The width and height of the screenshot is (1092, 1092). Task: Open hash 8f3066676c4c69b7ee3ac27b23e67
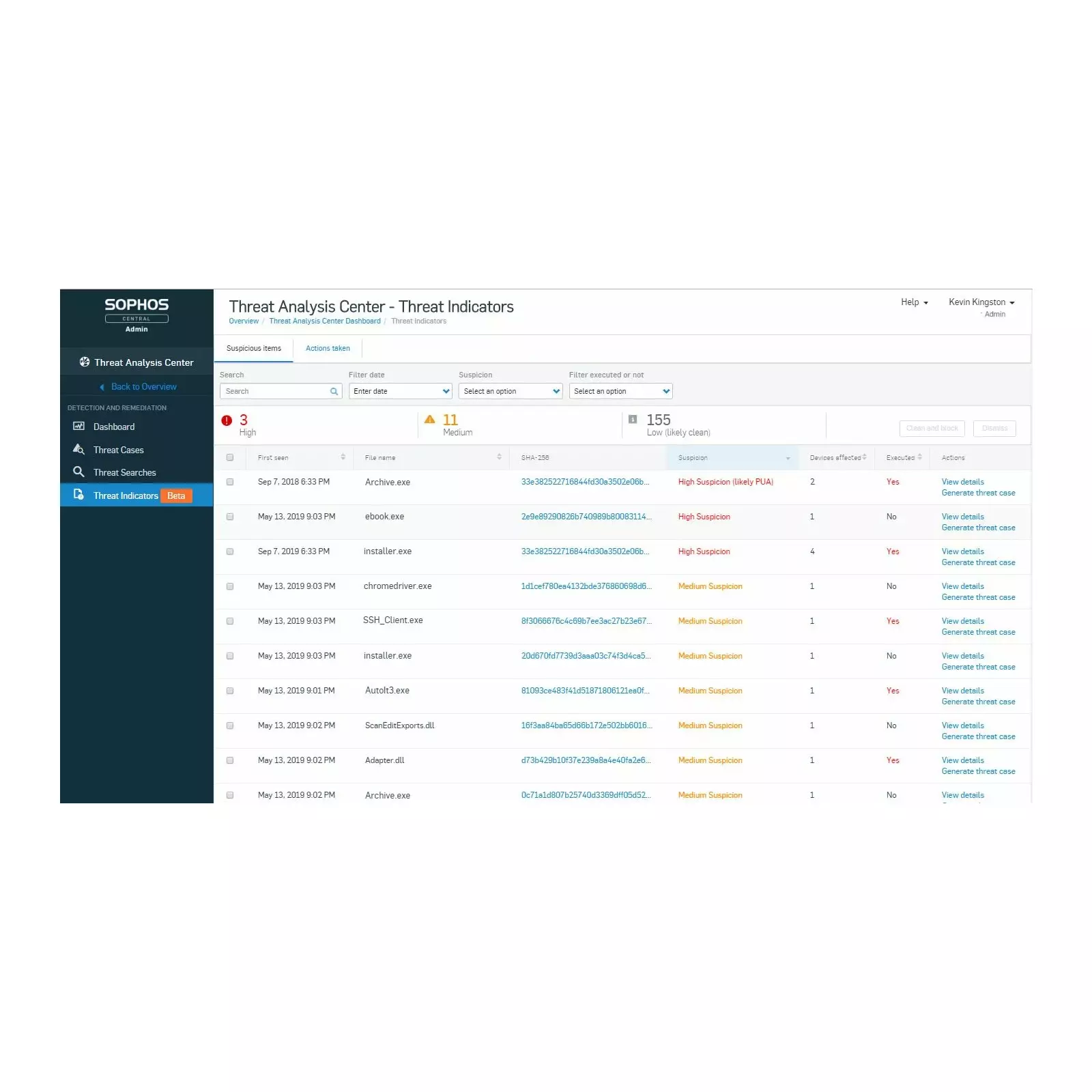click(x=586, y=621)
